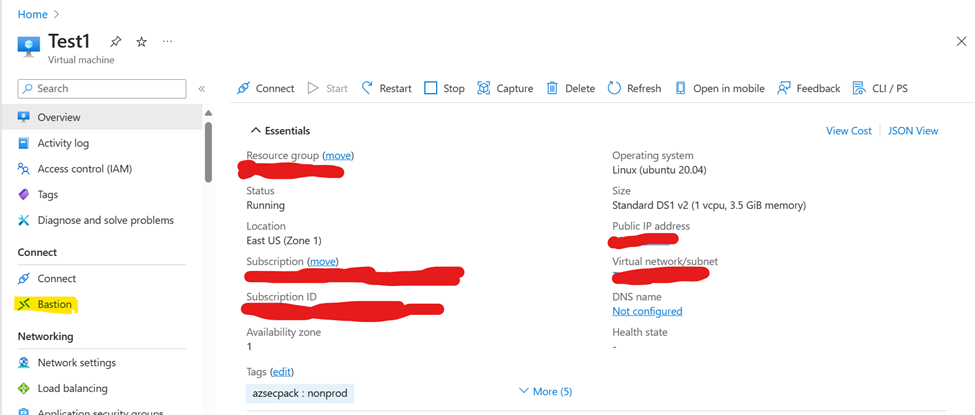Collapse the Essentials section
The image size is (975, 415).
coord(280,131)
